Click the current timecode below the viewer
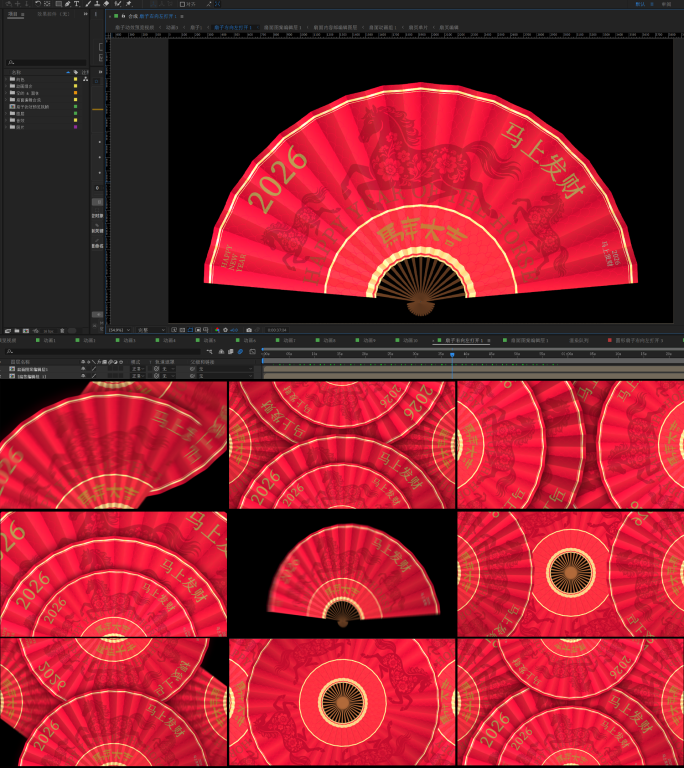The image size is (684, 768). click(277, 329)
